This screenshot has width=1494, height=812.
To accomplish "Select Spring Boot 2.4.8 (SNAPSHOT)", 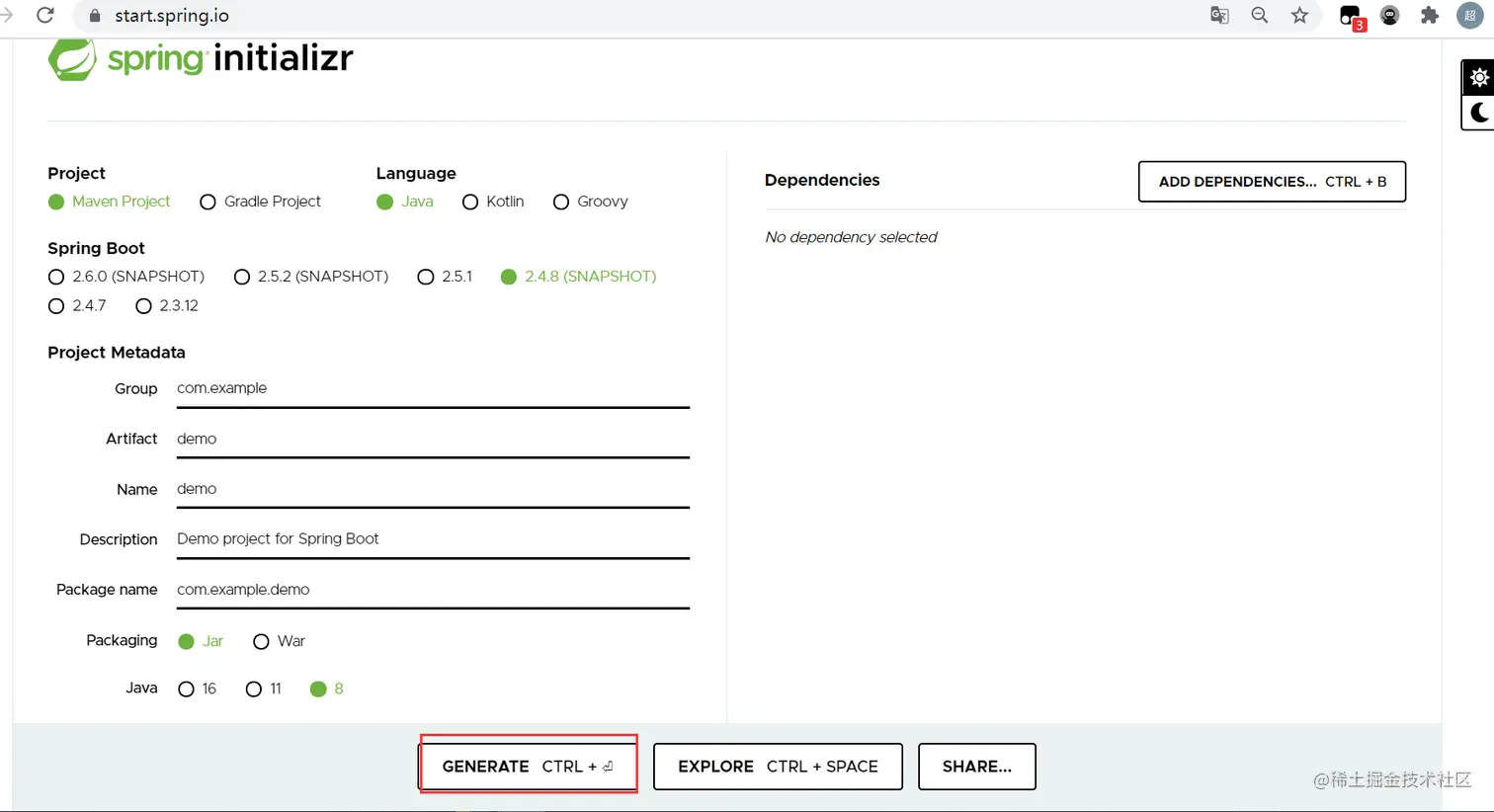I will pos(578,277).
